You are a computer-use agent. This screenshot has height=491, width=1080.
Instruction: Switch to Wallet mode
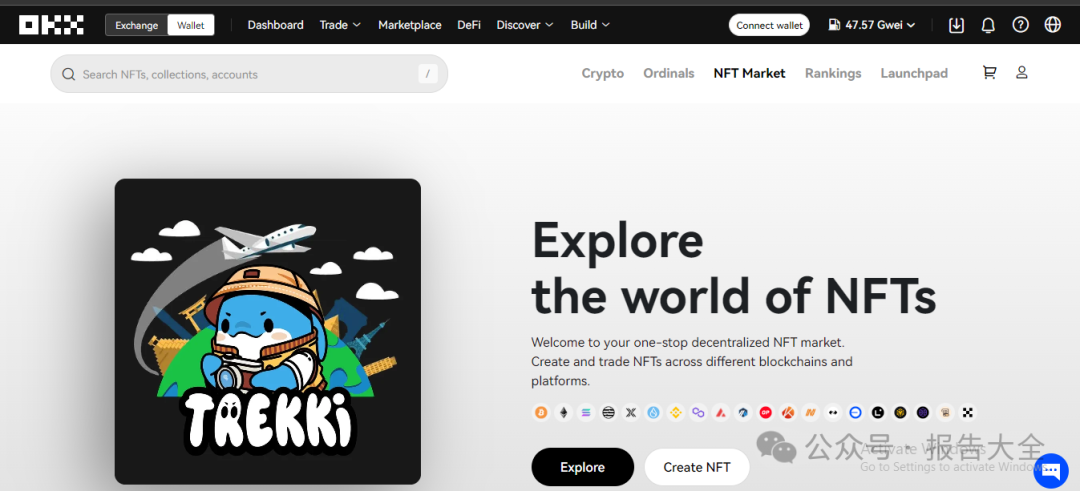click(191, 25)
